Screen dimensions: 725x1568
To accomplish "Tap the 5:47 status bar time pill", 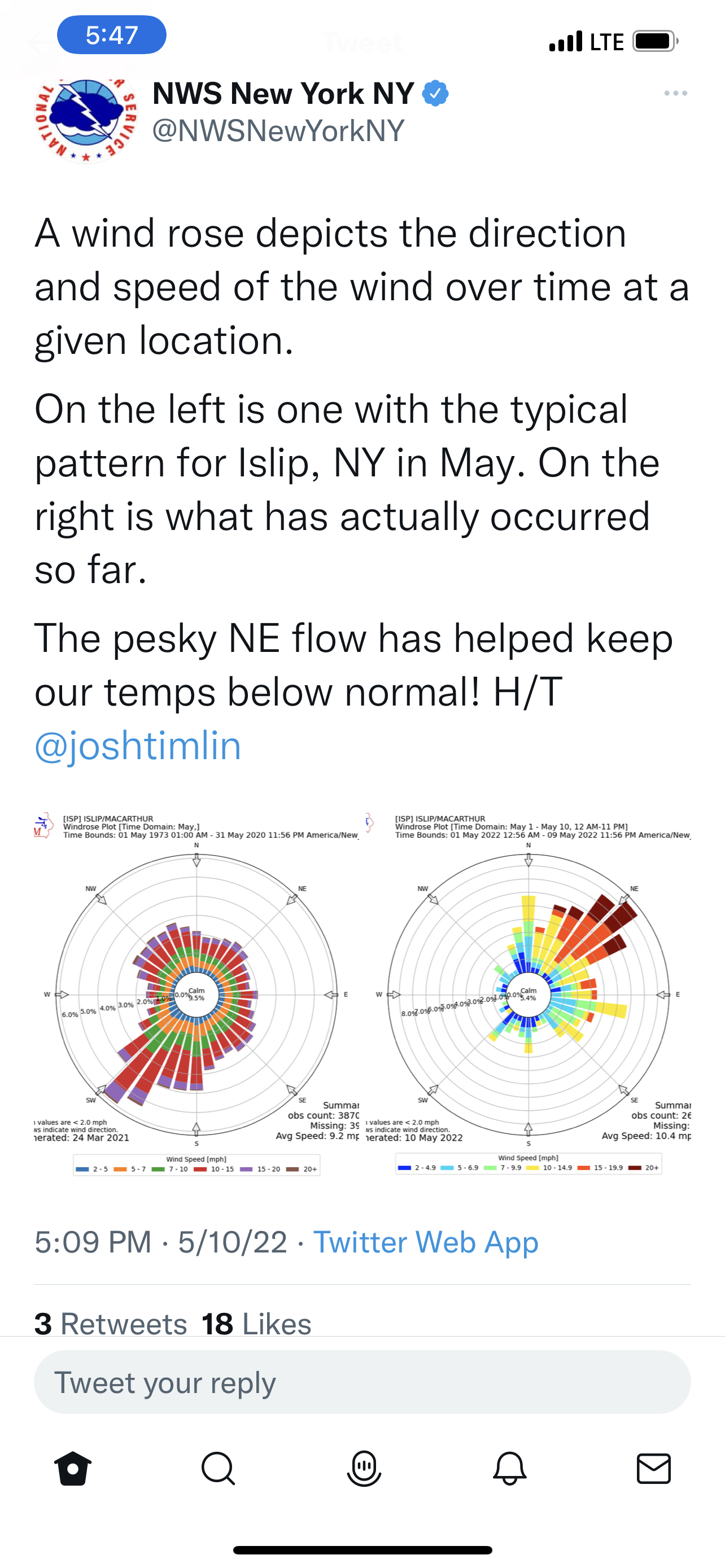I will coord(111,34).
